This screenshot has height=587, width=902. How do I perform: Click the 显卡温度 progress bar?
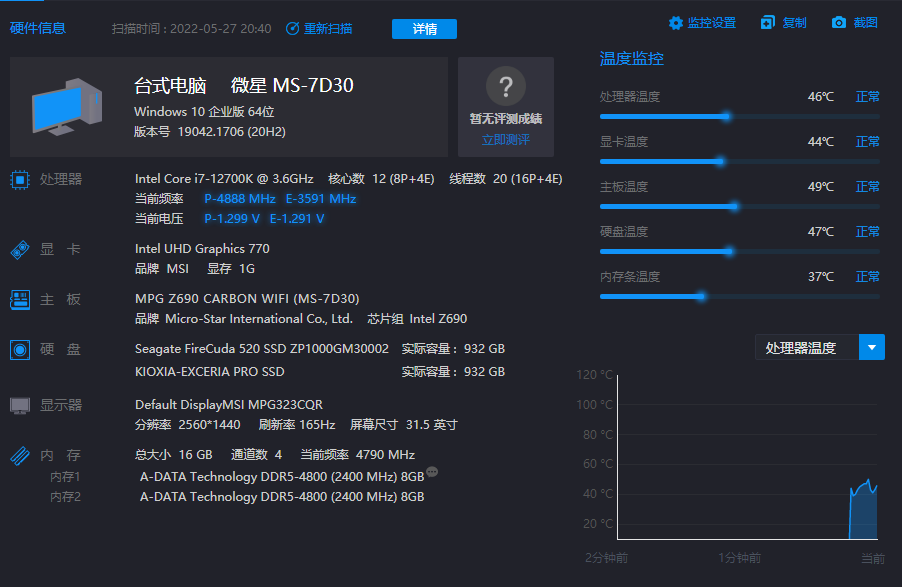[x=739, y=162]
